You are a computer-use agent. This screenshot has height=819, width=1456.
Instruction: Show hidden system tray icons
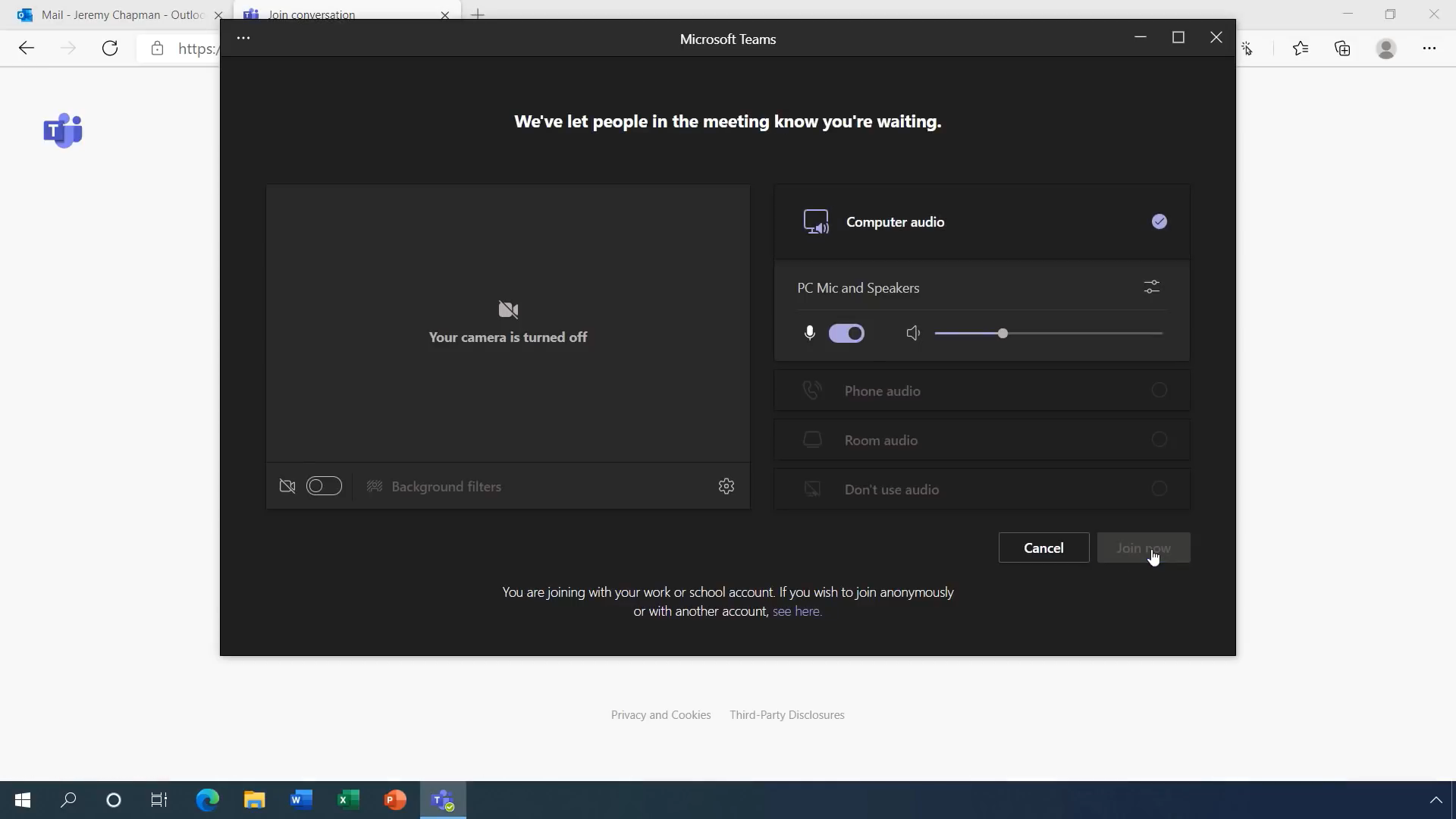point(1436,800)
